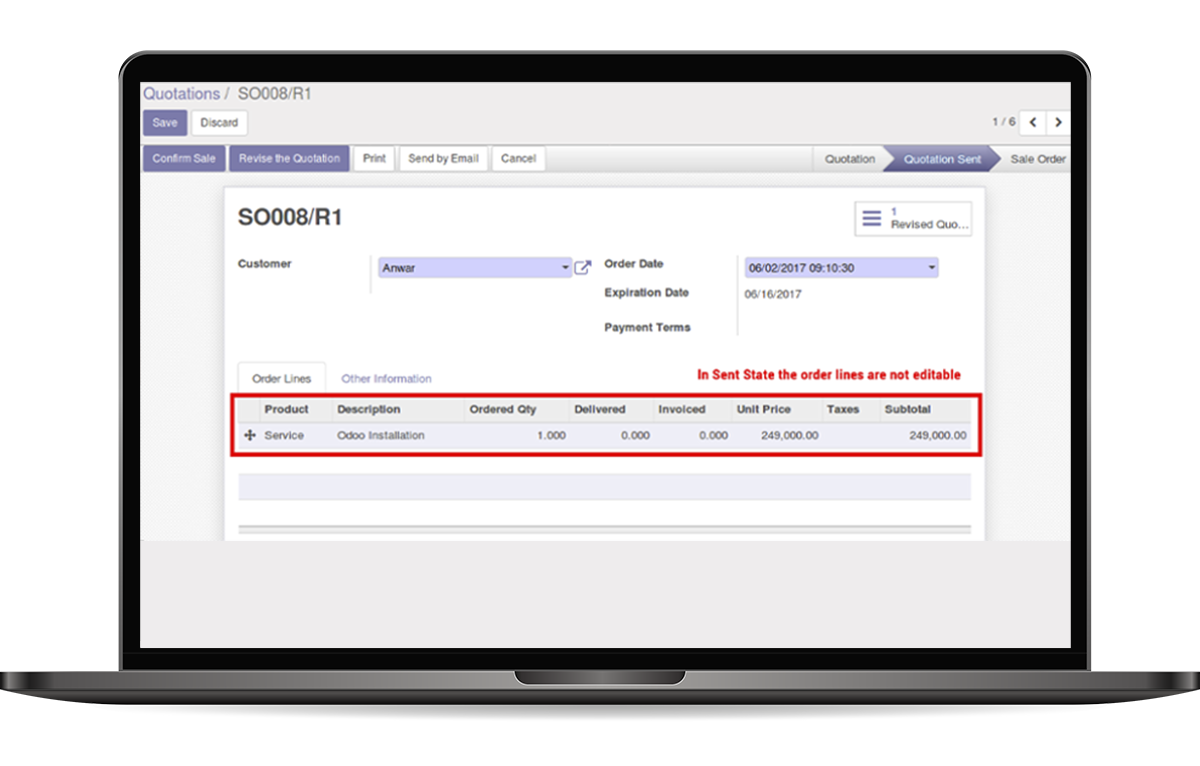
Task: Click the Invoiced column header
Action: coord(682,409)
